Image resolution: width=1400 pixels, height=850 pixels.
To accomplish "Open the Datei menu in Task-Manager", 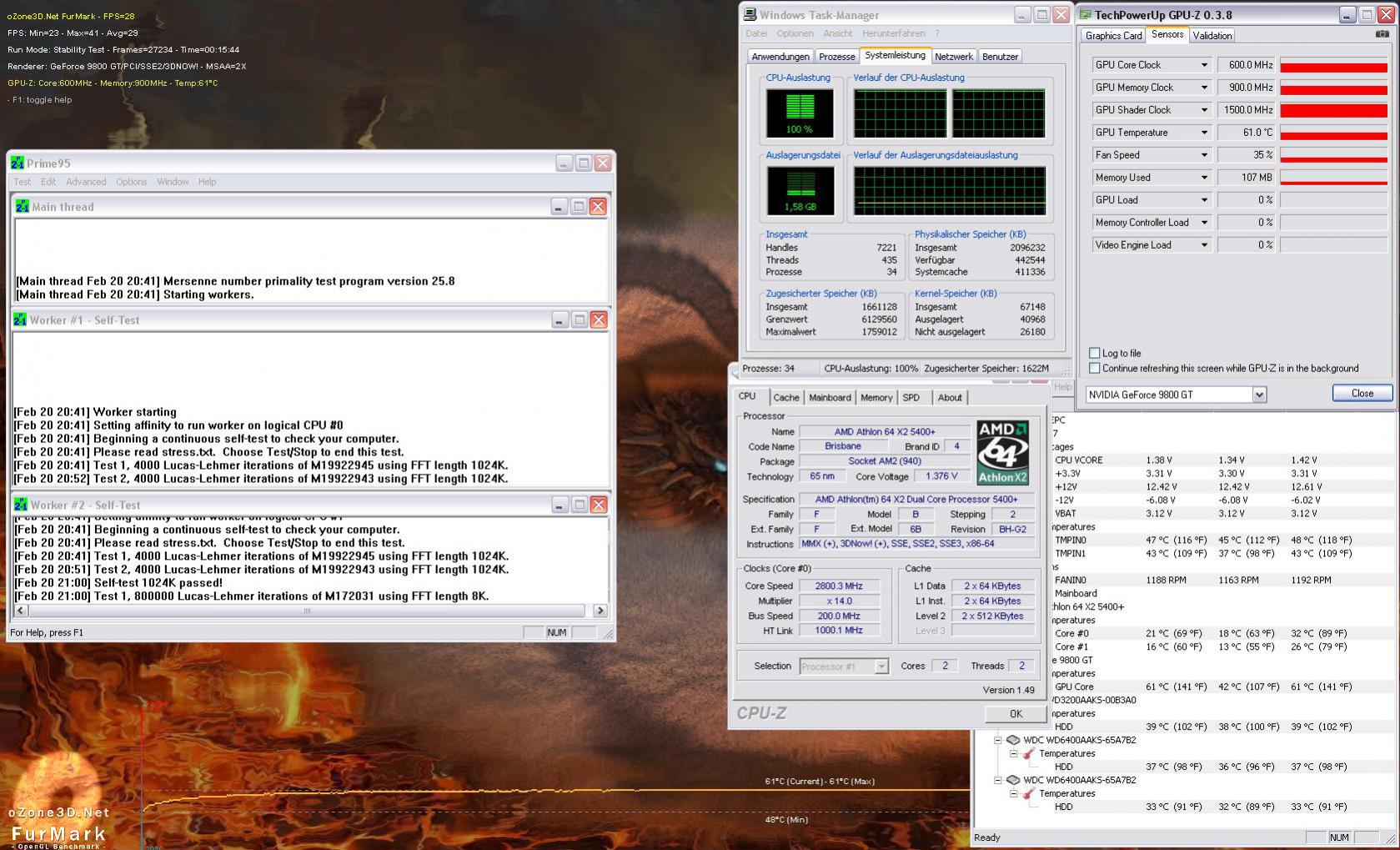I will (x=756, y=33).
